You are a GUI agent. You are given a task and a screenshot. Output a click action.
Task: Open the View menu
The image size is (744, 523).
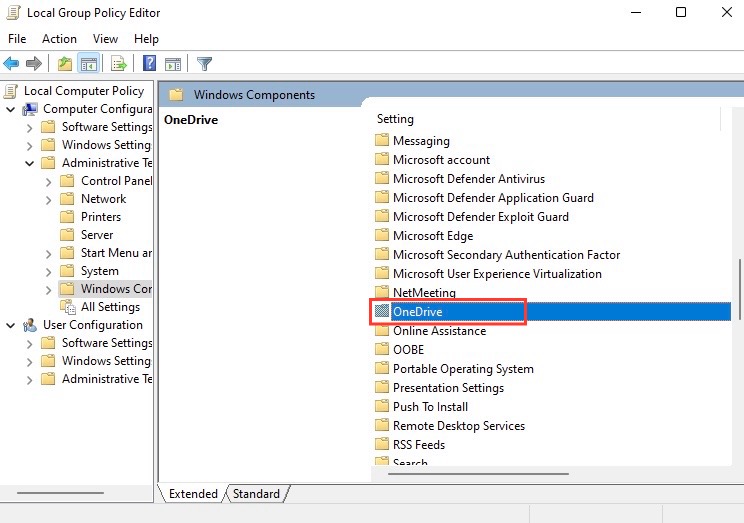coord(105,39)
